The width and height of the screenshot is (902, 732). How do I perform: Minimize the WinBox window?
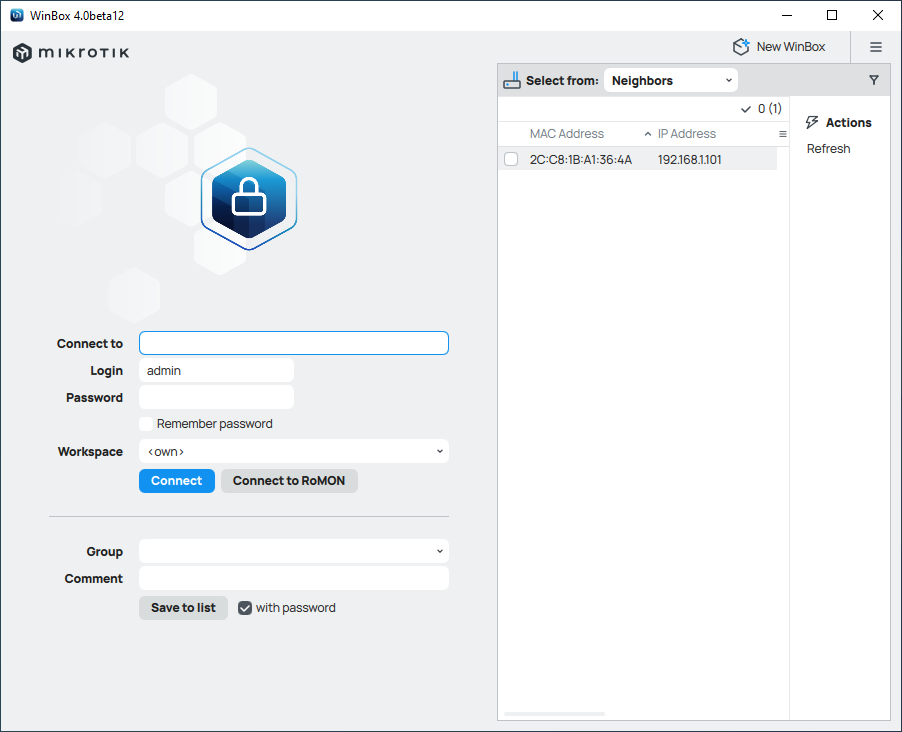click(x=787, y=15)
